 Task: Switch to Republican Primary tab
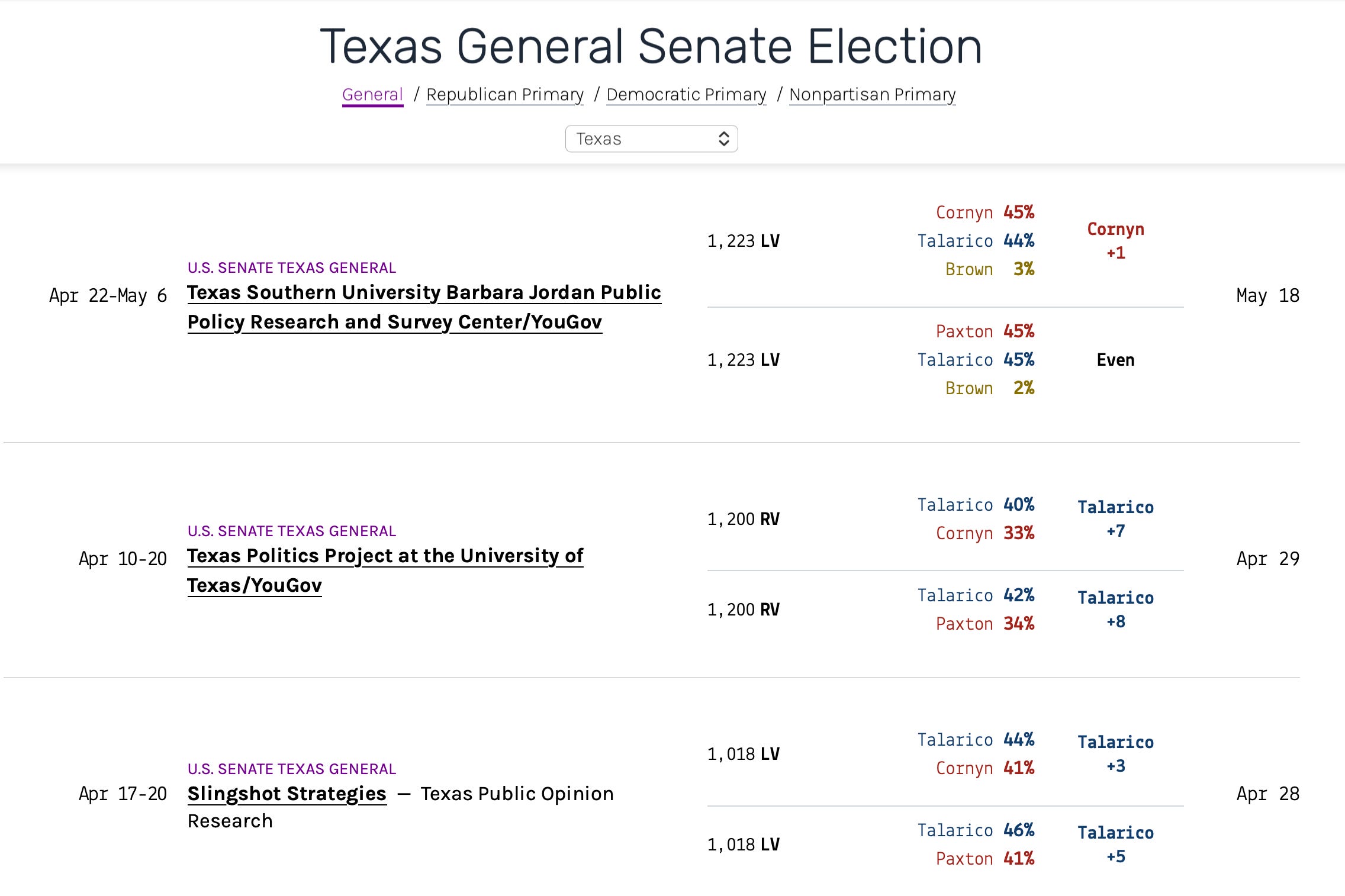coord(505,95)
